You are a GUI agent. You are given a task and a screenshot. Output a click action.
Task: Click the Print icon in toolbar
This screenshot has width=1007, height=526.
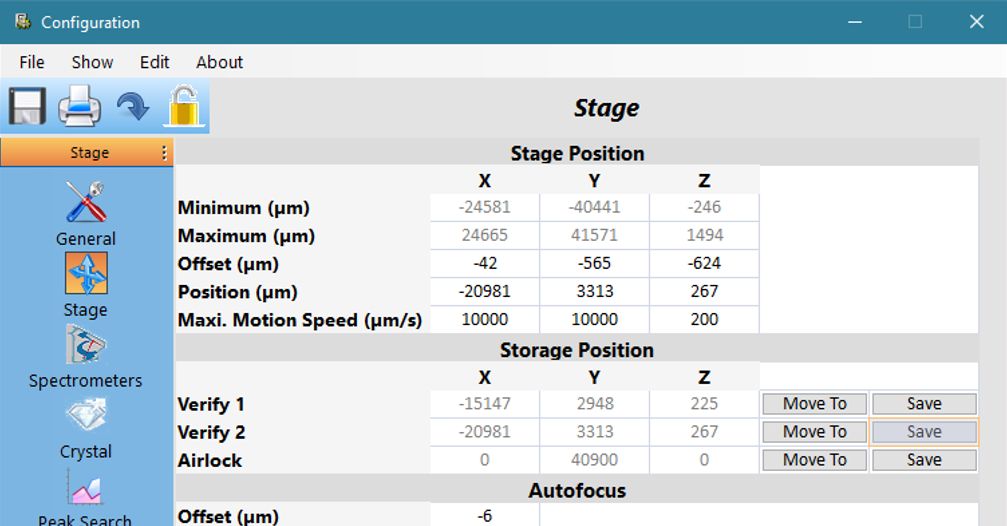click(79, 106)
